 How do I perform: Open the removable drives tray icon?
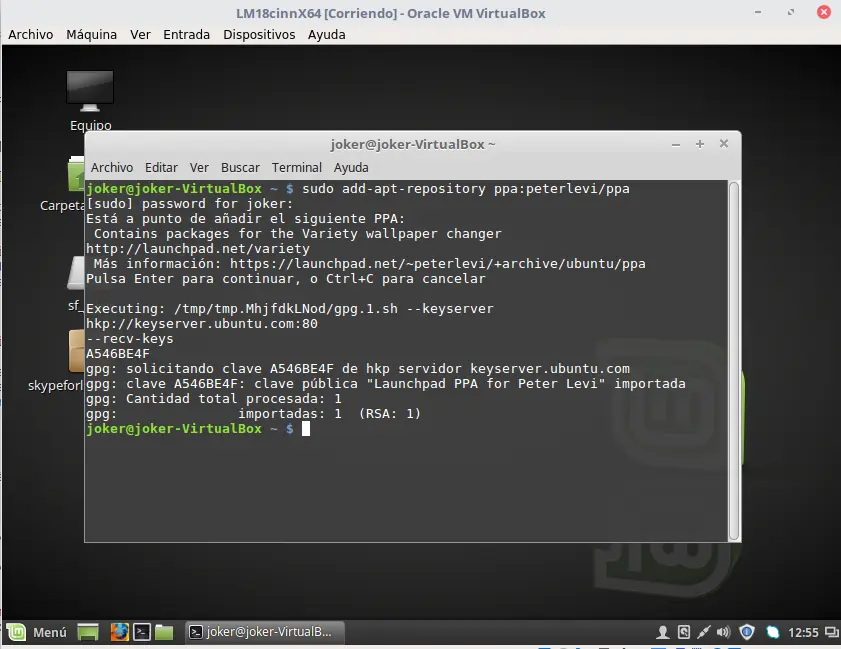click(684, 632)
